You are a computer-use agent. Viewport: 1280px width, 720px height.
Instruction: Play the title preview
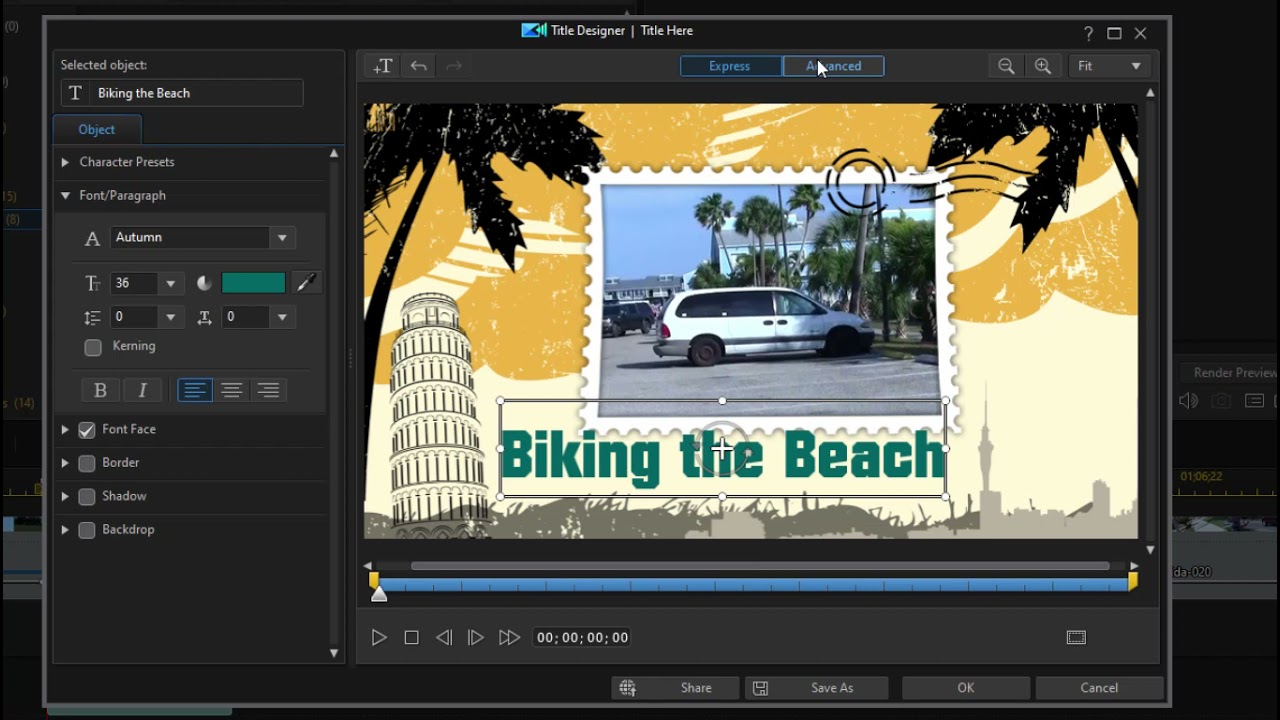[379, 638]
